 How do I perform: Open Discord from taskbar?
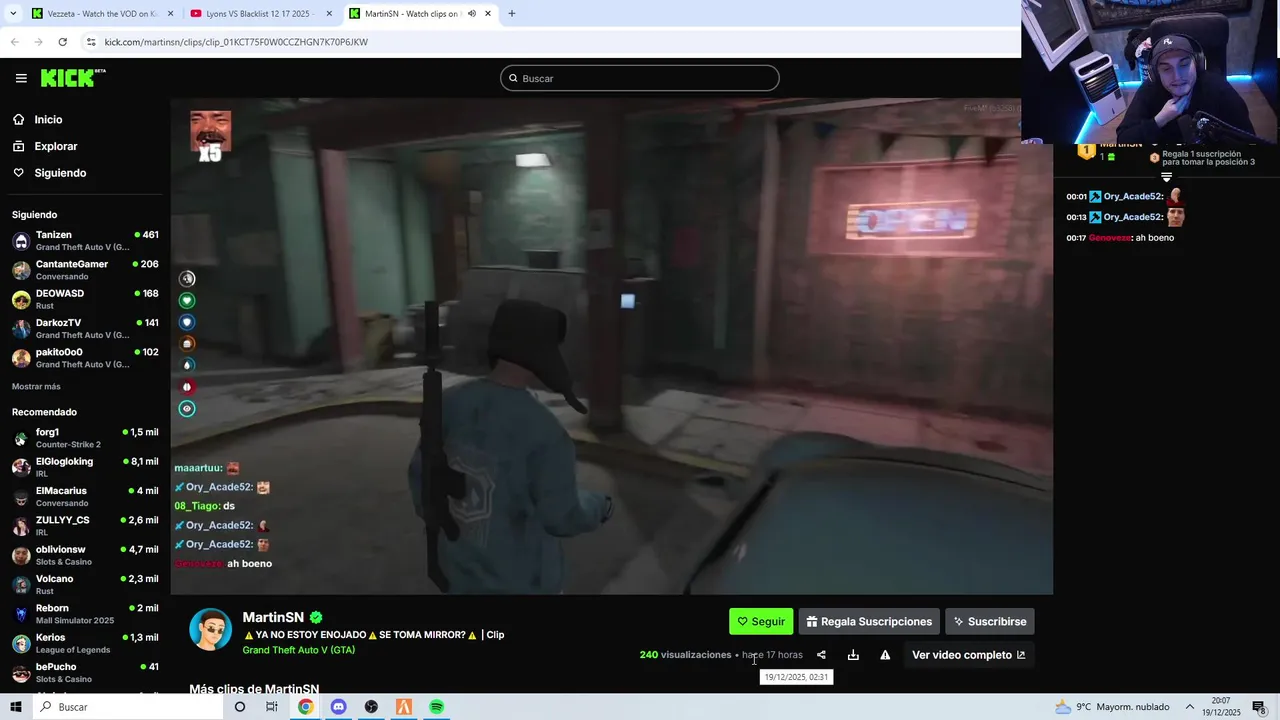click(338, 707)
